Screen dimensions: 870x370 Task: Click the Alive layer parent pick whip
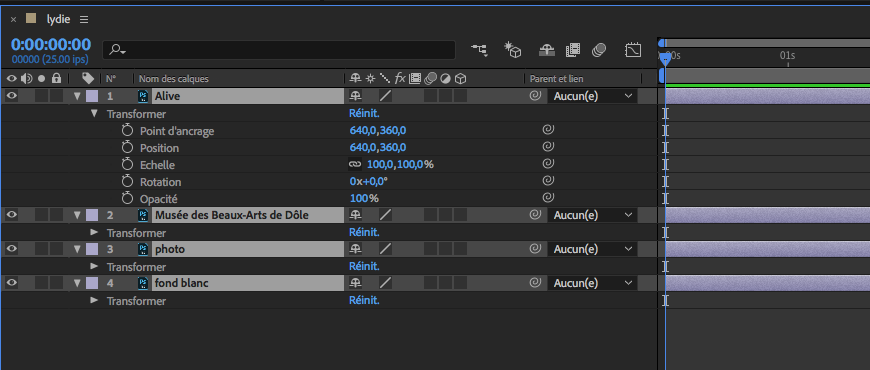point(535,96)
